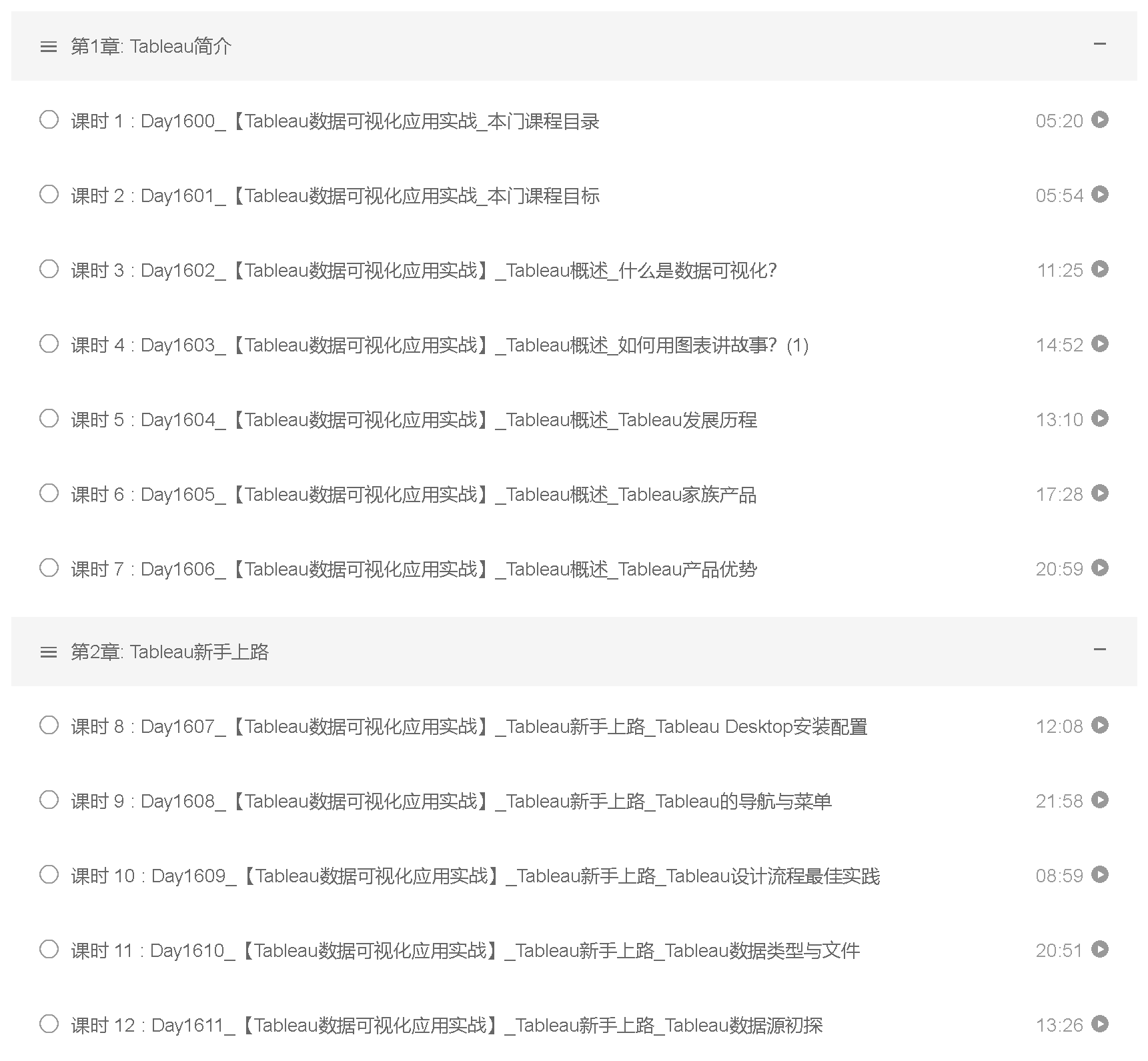Open lesson 什么是数据可视化?
This screenshot has height=1061, width=1148.
point(424,271)
